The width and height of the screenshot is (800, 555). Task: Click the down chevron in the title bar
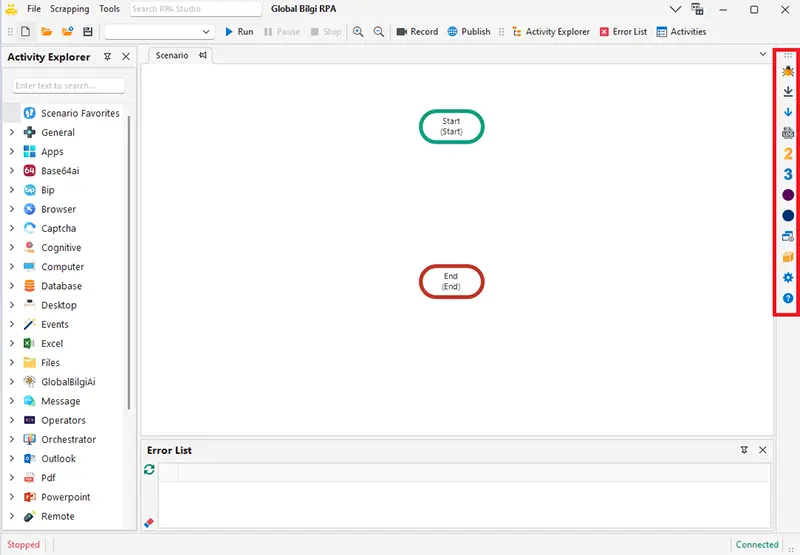point(675,9)
